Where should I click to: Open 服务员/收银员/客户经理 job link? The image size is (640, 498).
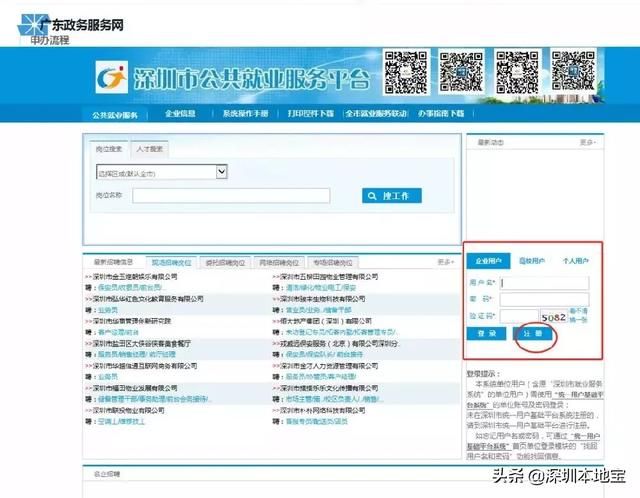(321, 376)
